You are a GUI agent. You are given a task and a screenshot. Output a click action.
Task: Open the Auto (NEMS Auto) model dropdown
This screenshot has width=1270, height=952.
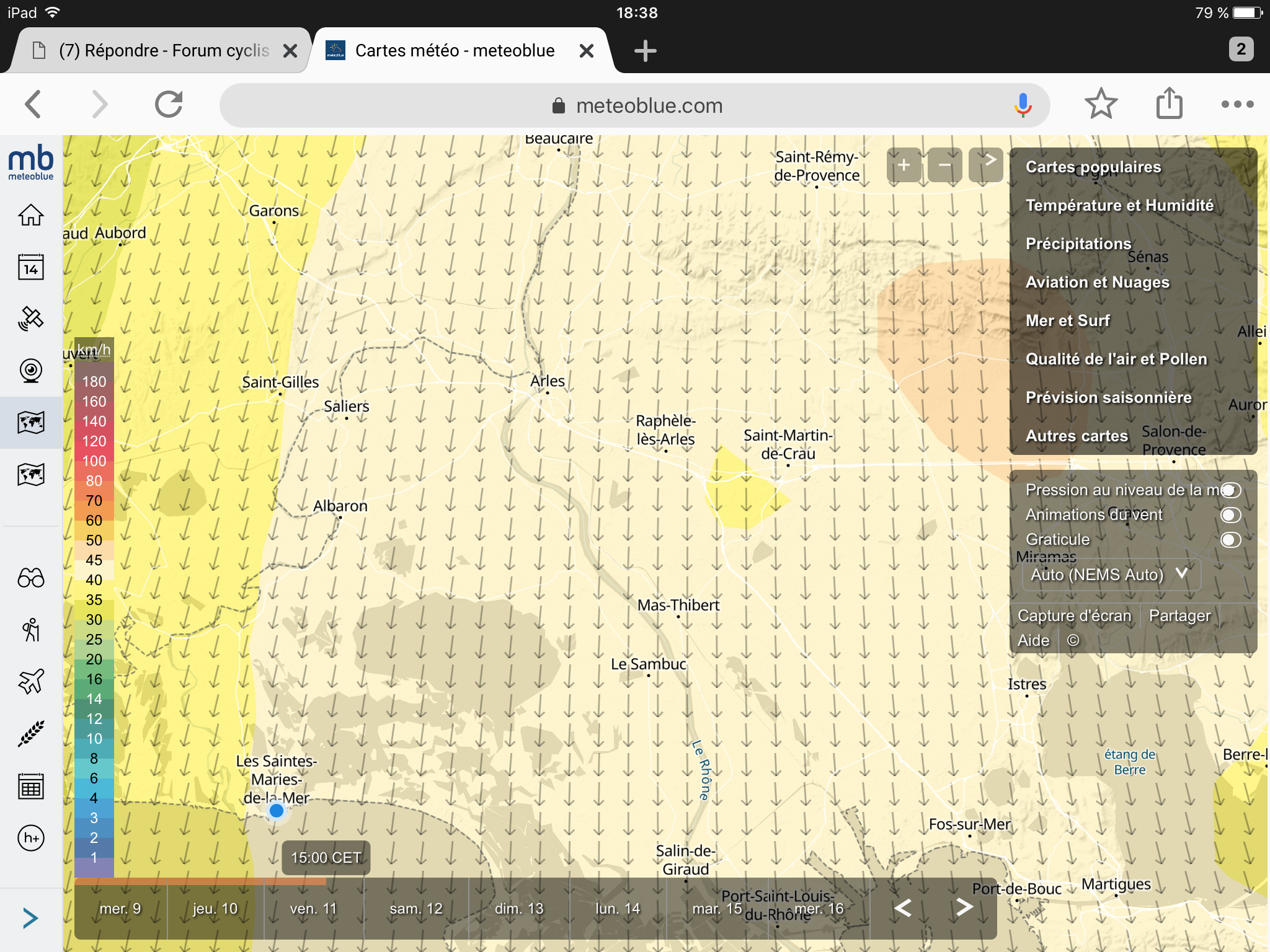point(1110,575)
